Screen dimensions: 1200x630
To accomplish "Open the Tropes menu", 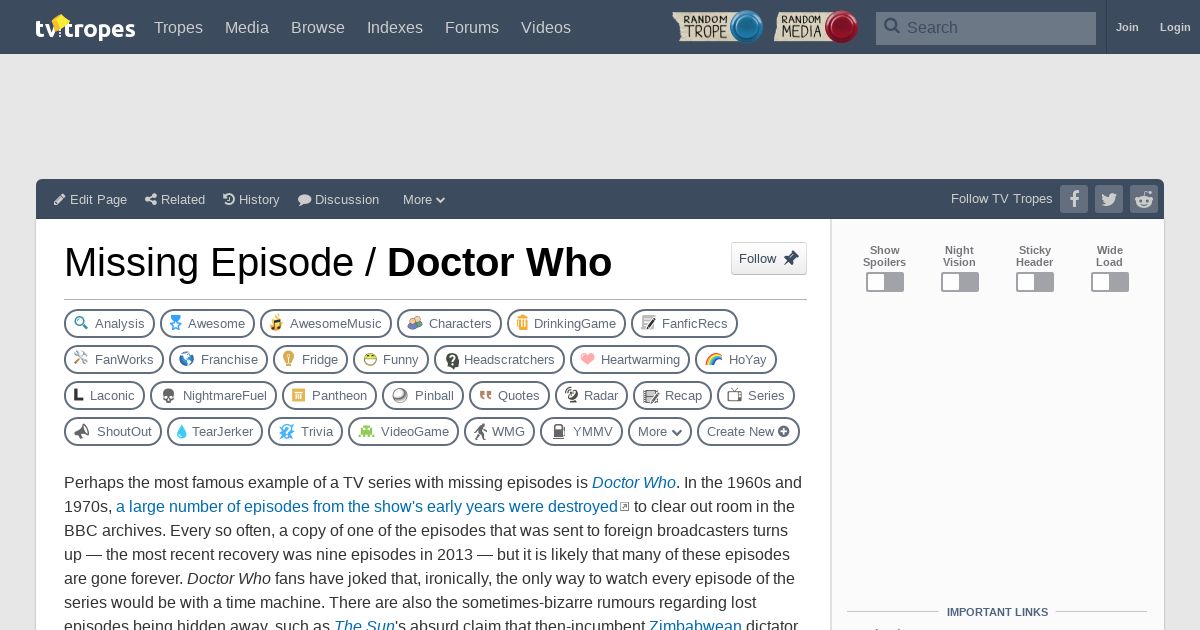I will pos(178,27).
